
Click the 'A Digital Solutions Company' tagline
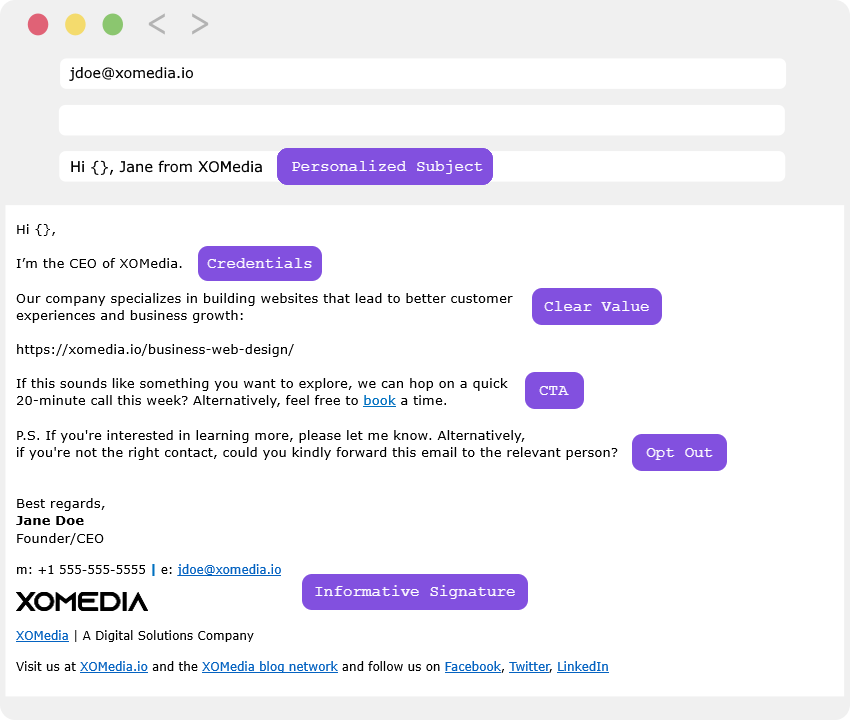coord(168,635)
